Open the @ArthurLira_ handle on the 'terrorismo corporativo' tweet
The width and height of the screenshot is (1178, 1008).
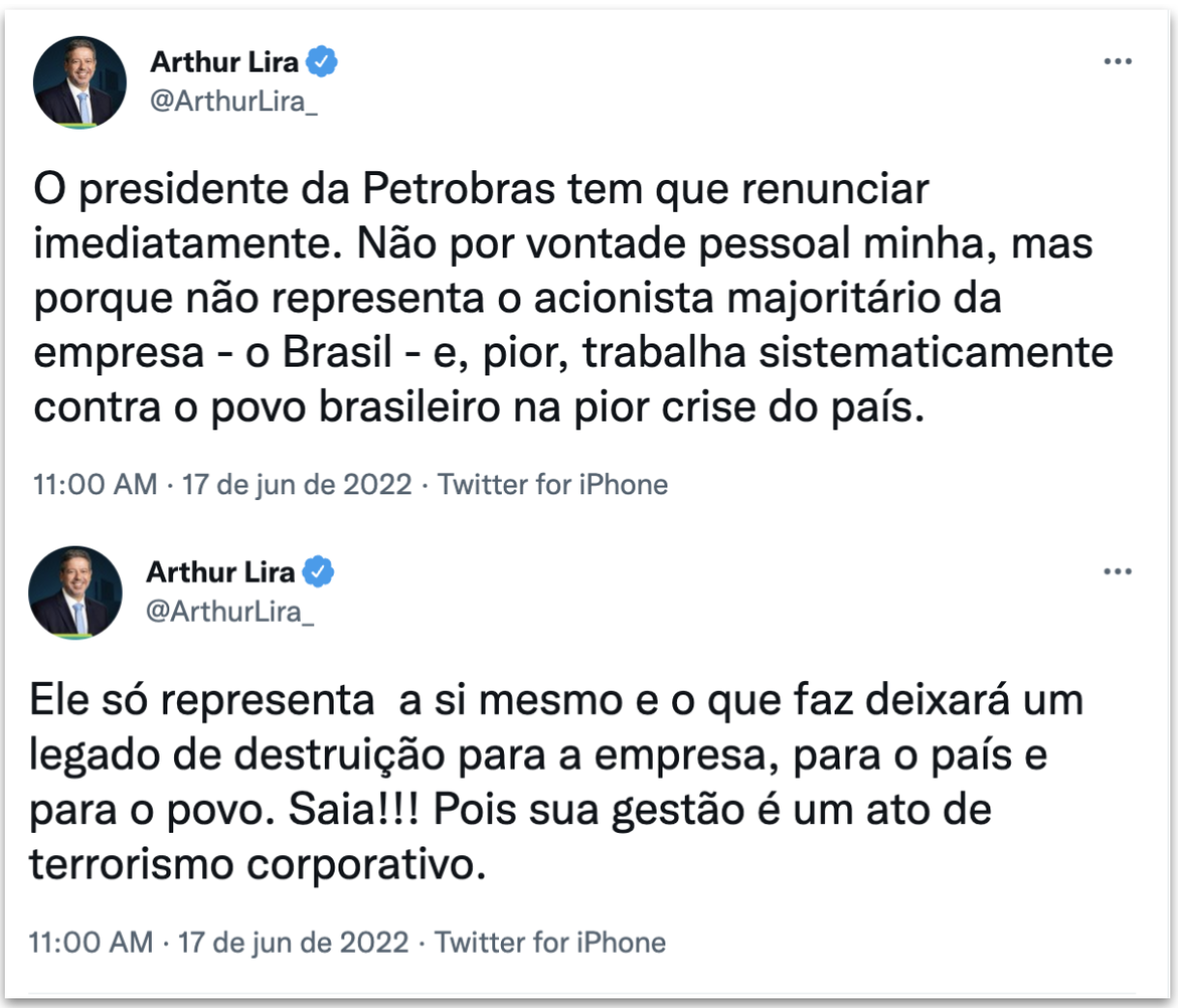pyautogui.click(x=229, y=611)
